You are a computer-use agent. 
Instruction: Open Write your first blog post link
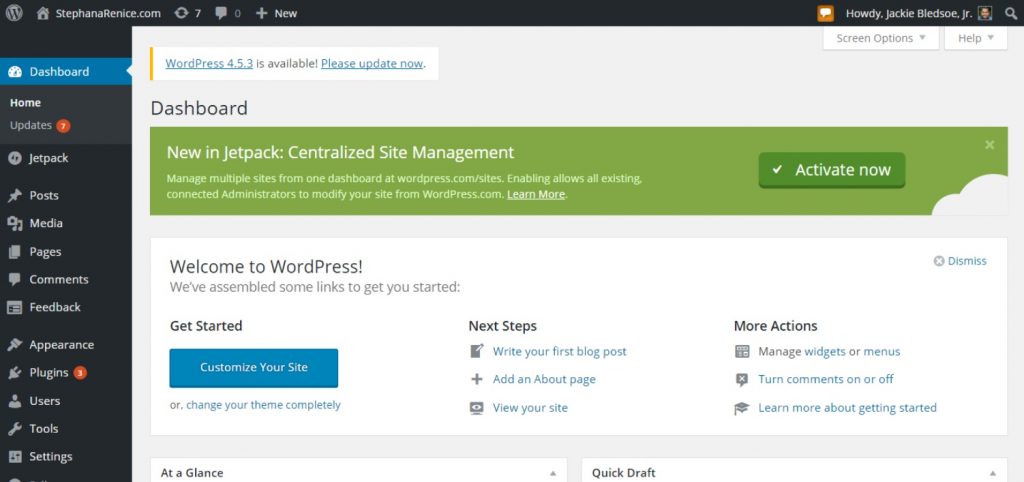pyautogui.click(x=559, y=351)
